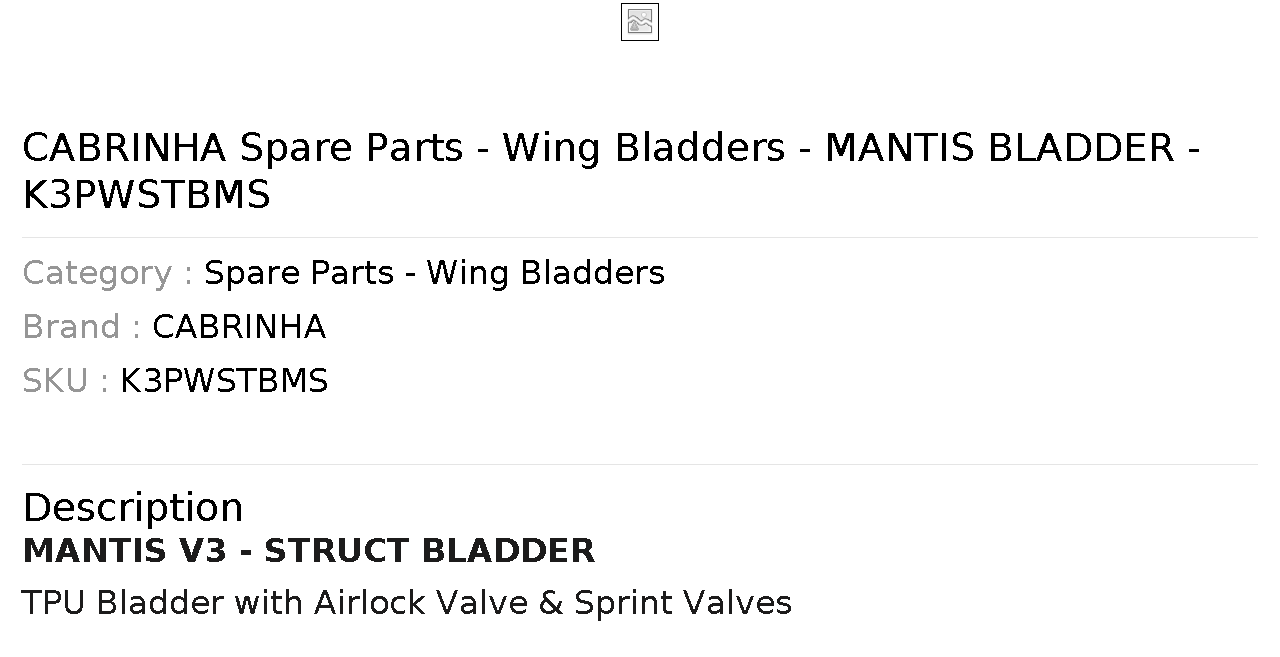The width and height of the screenshot is (1280, 657).
Task: Select the word CABRINHA in the page title
Action: 125,148
